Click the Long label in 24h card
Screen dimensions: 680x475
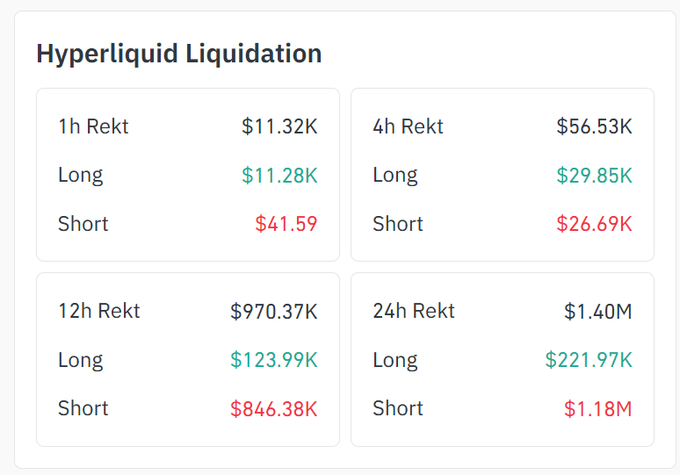395,360
